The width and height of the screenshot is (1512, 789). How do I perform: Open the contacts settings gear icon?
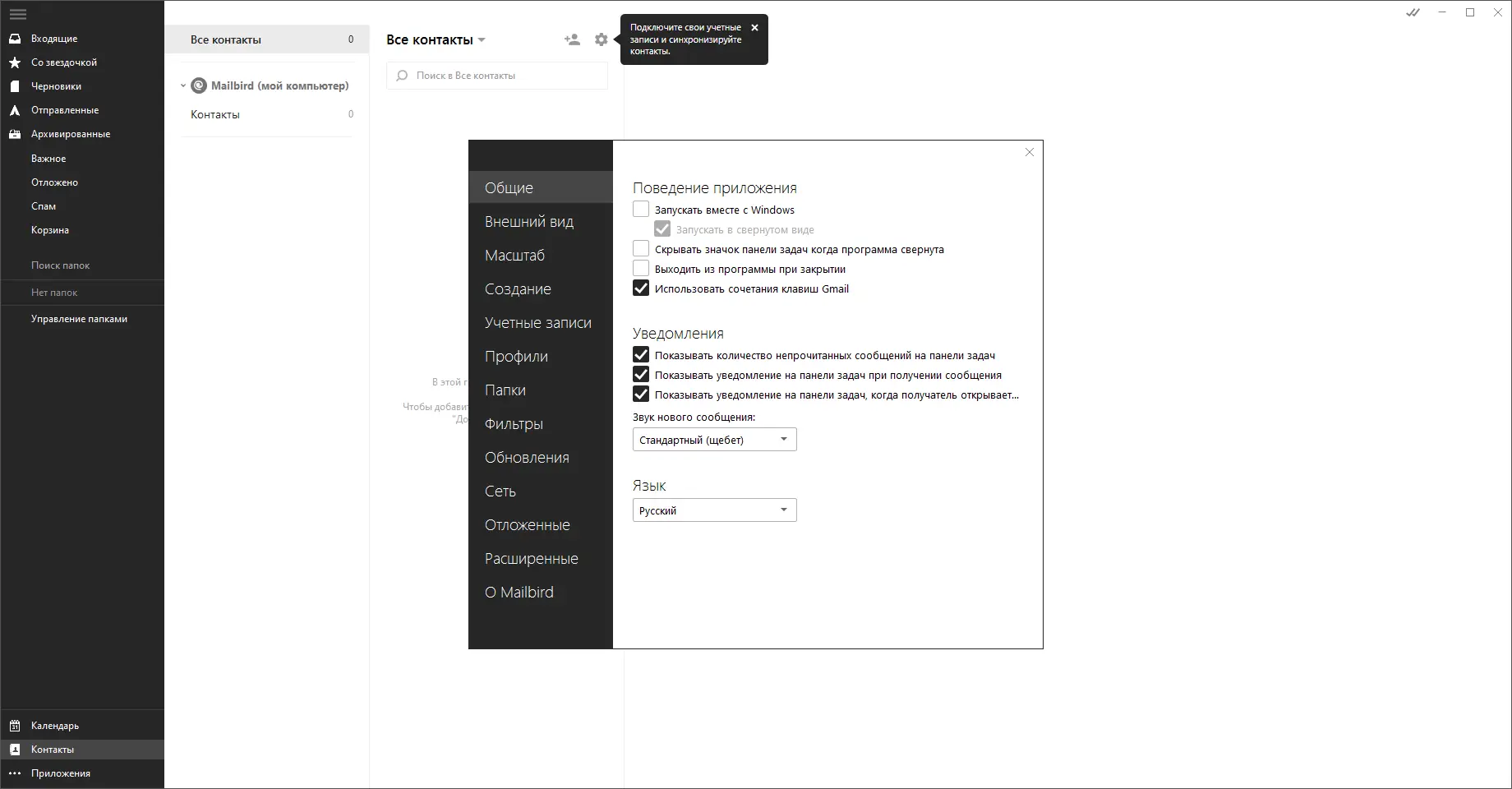(x=601, y=39)
